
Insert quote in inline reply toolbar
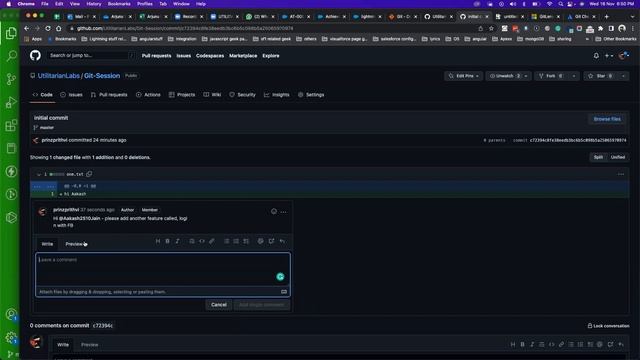192,241
